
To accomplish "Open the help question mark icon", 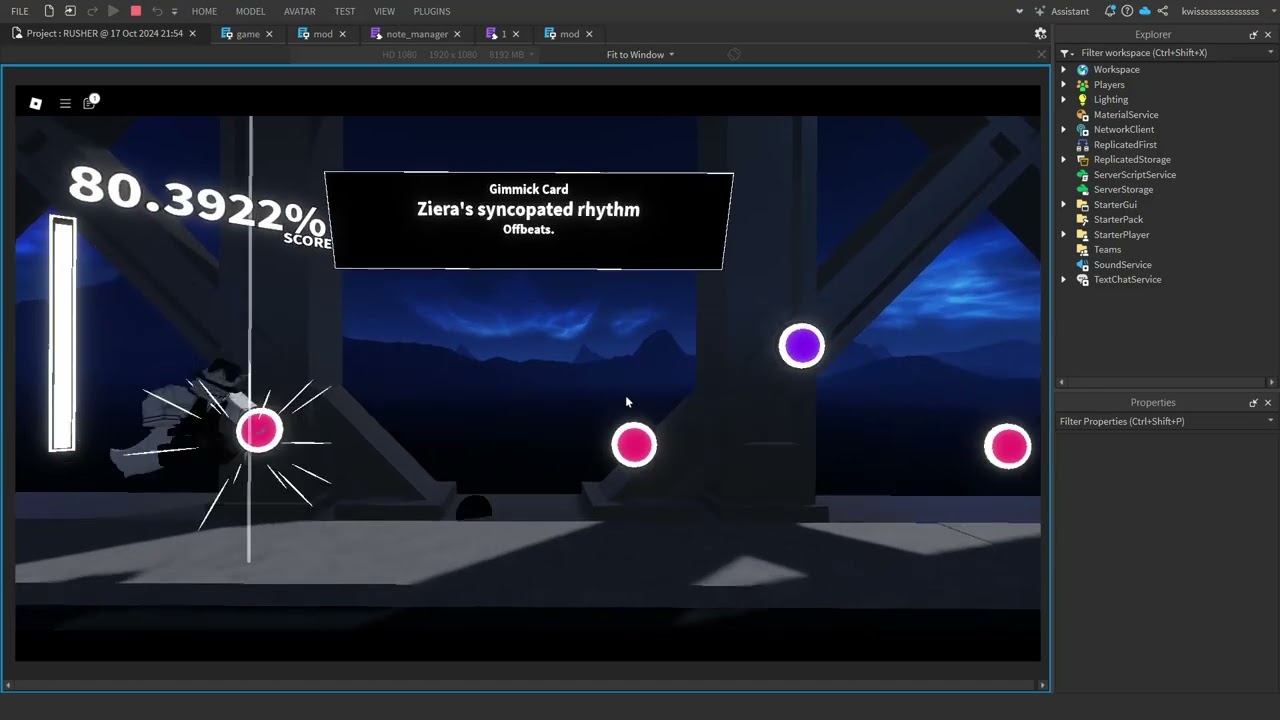I will [1127, 11].
